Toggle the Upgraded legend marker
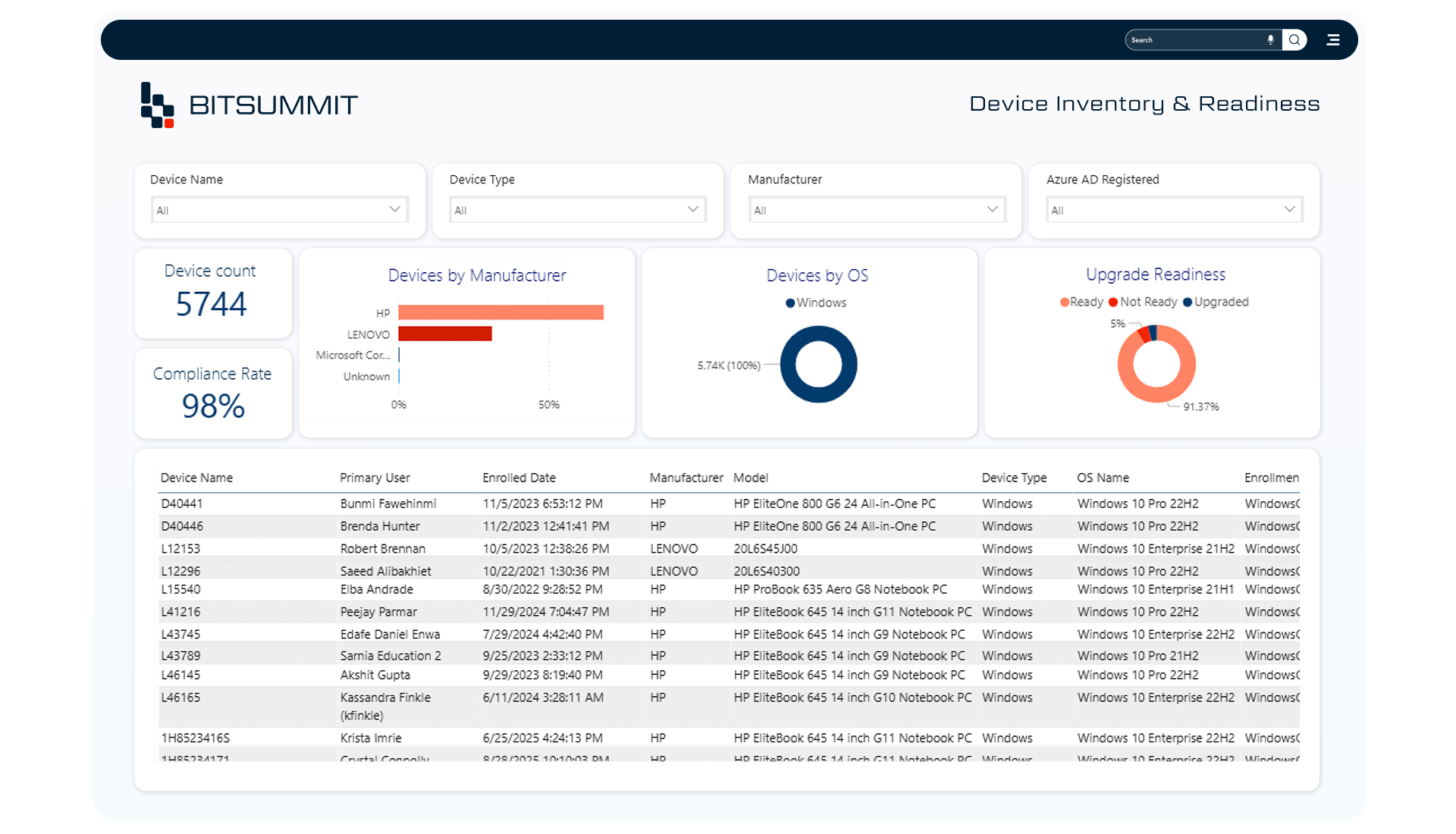Viewport: 1456px width, 834px height. [1188, 303]
